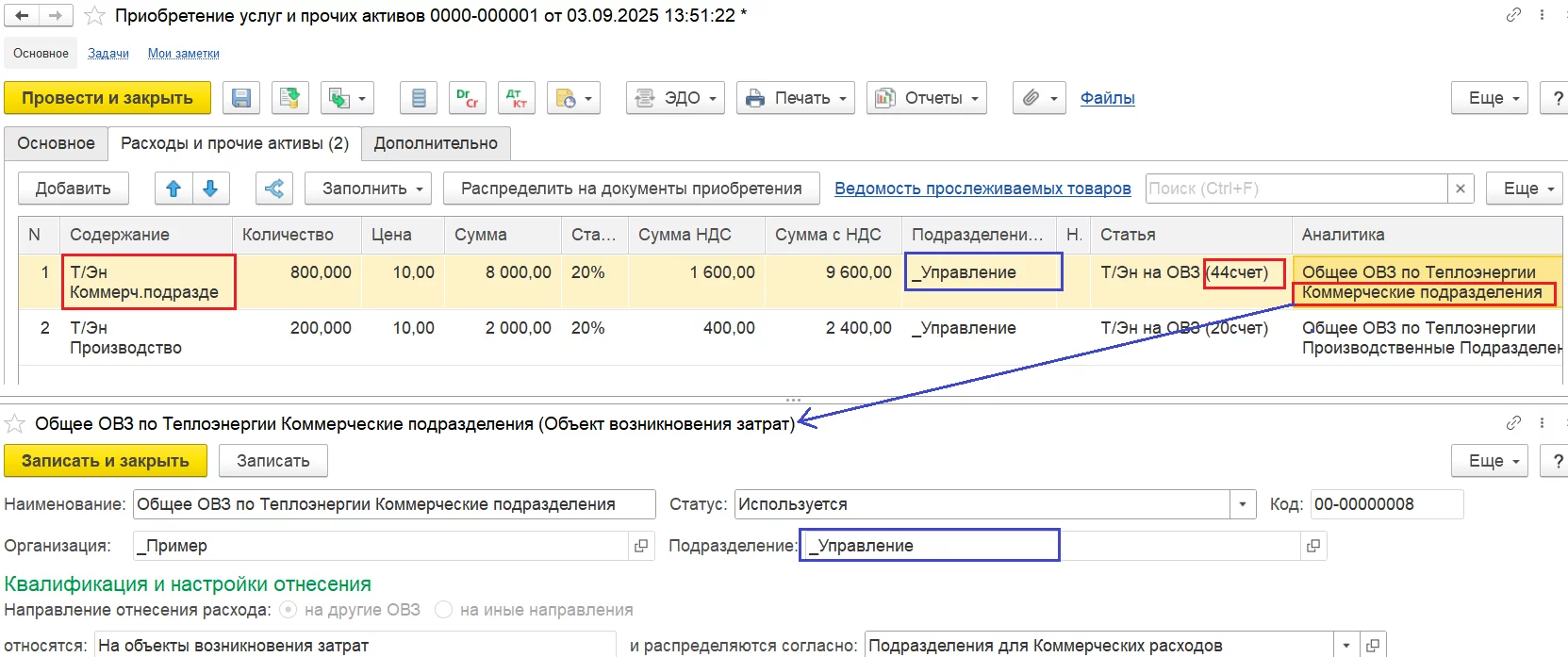Image resolution: width=1568 pixels, height=657 pixels.
Task: Switch to the Основное tab of the document
Action: tap(56, 143)
